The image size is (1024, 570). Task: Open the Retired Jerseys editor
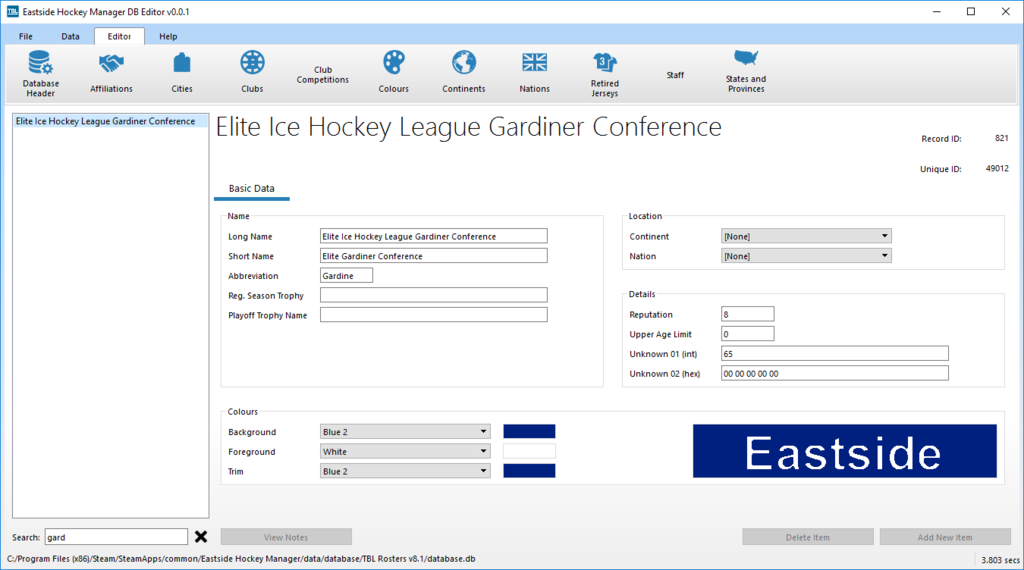(605, 73)
